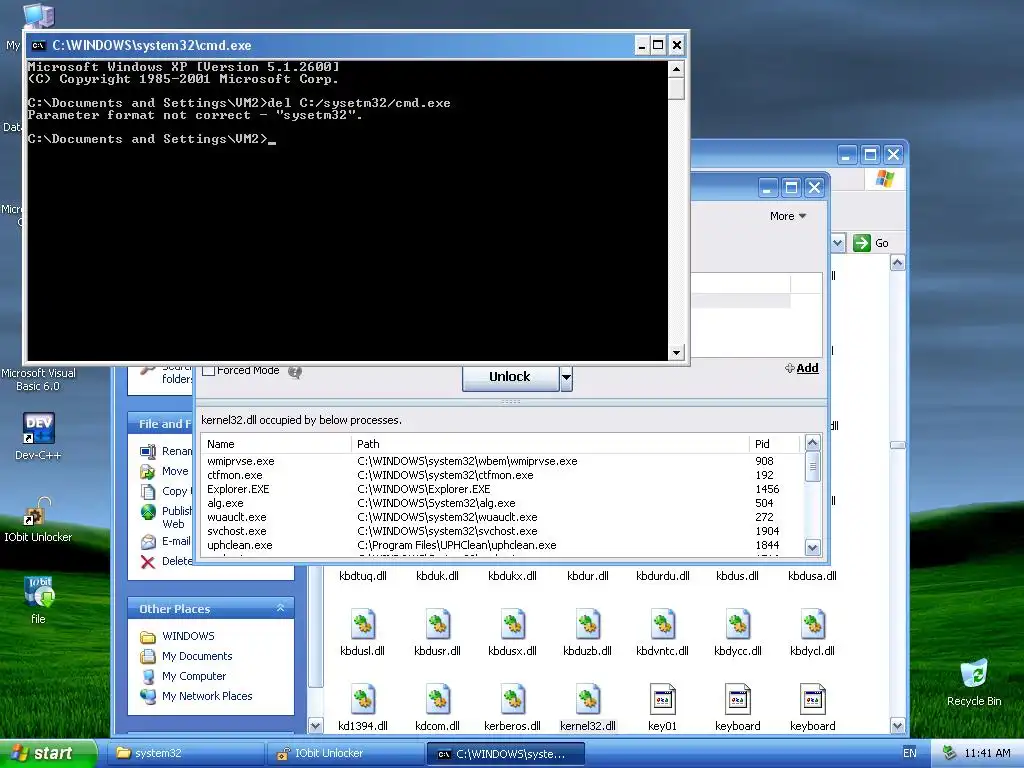The height and width of the screenshot is (768, 1024).
Task: Select the wmiprvse.exe process row
Action: [x=502, y=461]
